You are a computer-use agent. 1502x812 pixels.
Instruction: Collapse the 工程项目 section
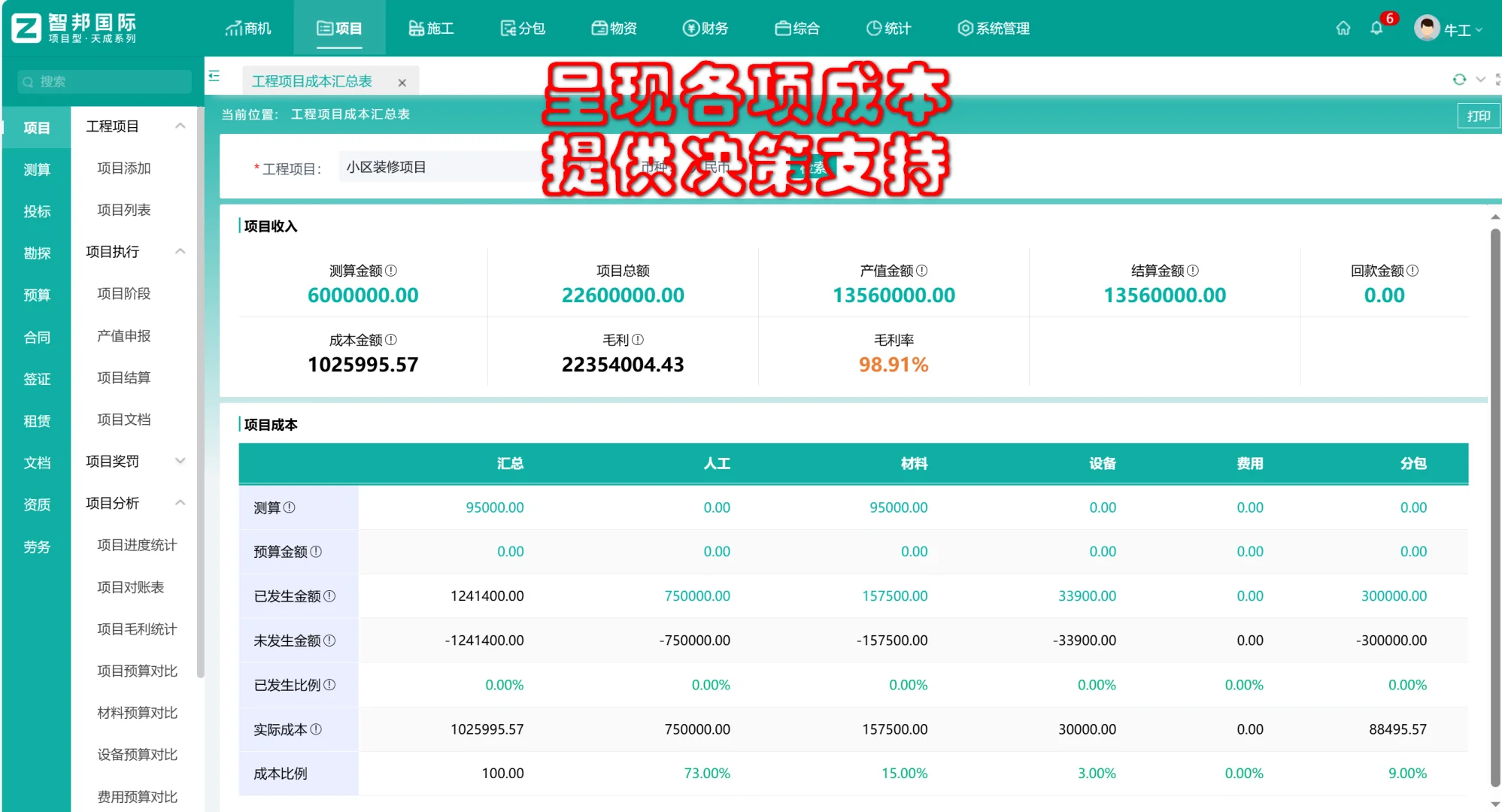181,126
